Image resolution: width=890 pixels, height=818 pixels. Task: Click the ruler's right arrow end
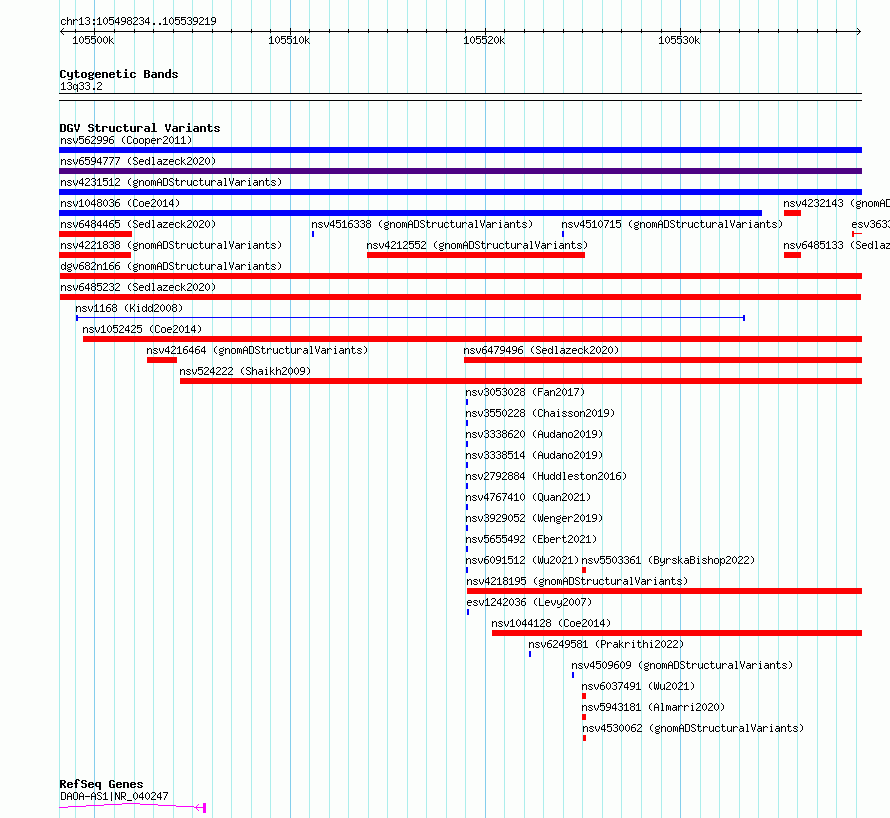(x=859, y=32)
